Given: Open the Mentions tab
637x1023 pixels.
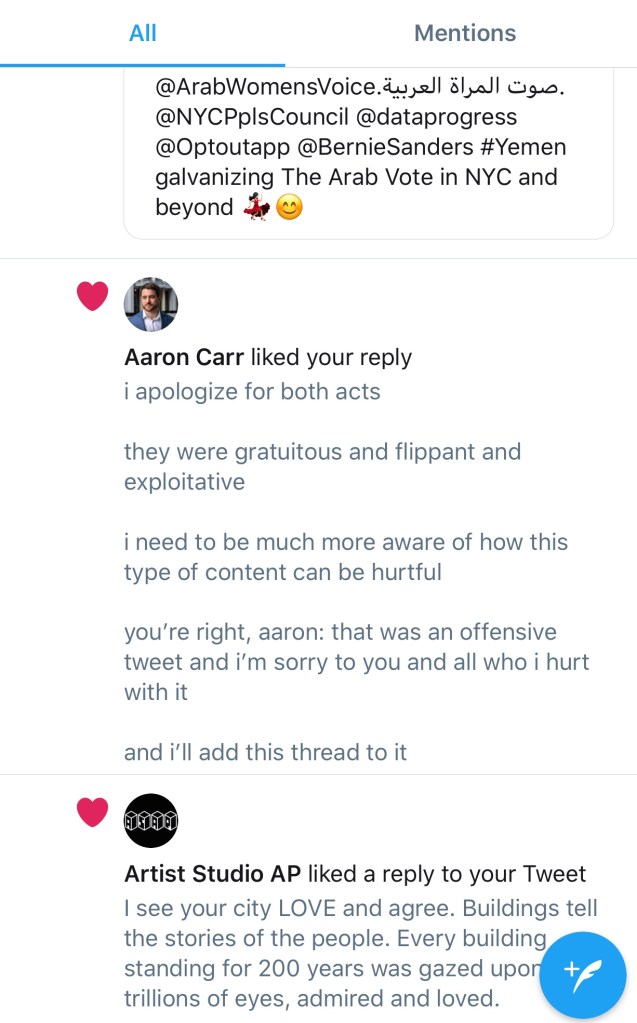Looking at the screenshot, I should click(465, 33).
